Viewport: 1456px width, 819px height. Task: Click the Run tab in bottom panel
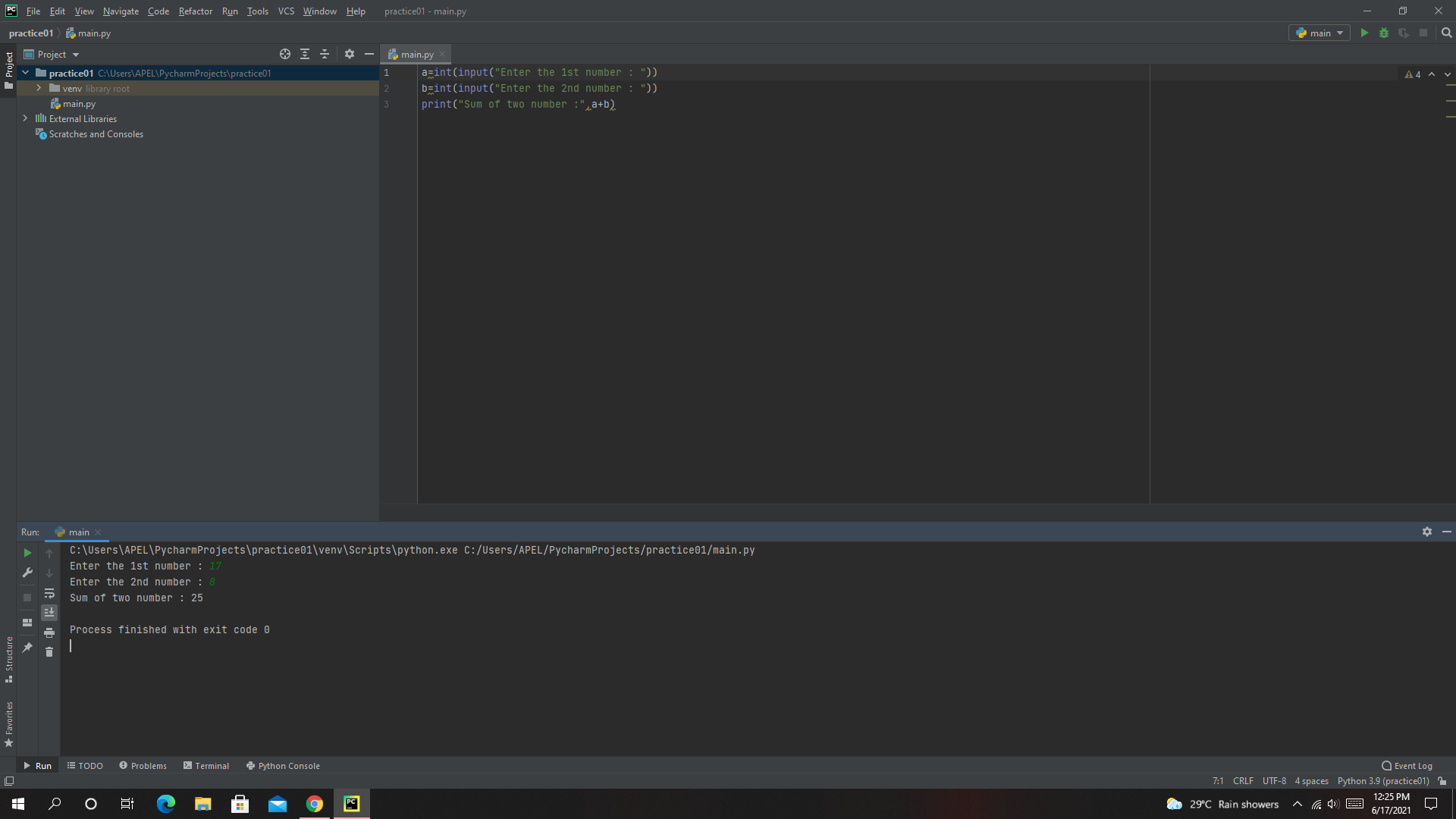point(37,765)
